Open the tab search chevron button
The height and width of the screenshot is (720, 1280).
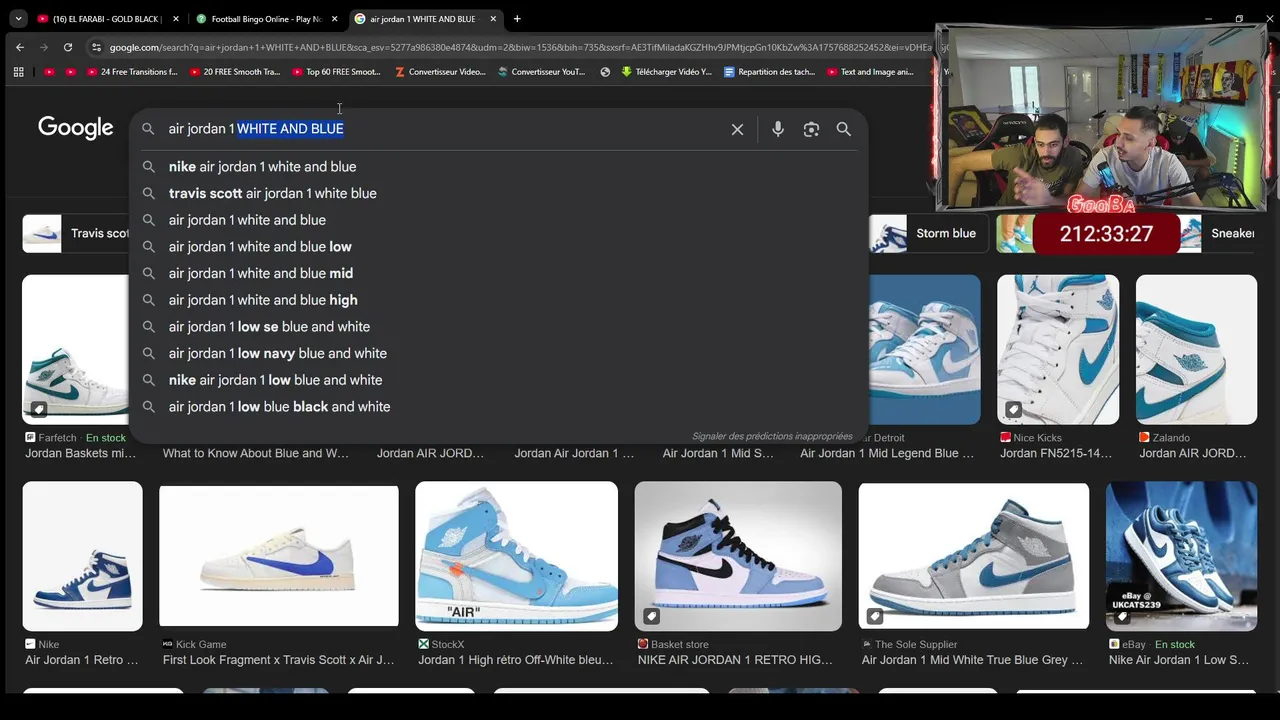tap(18, 19)
